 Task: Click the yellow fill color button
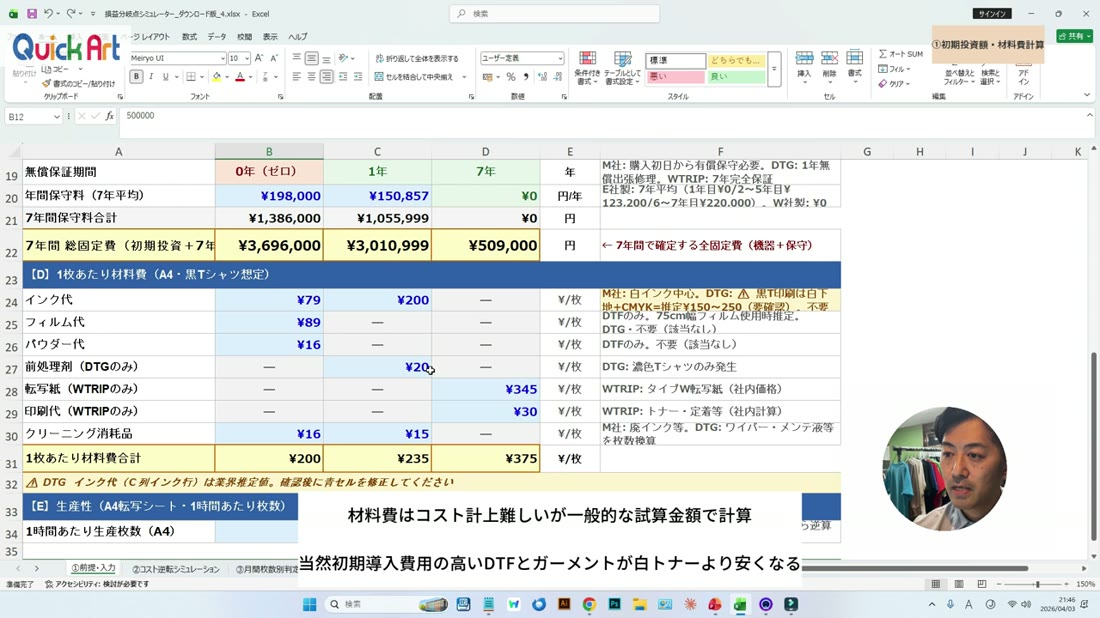pos(217,76)
